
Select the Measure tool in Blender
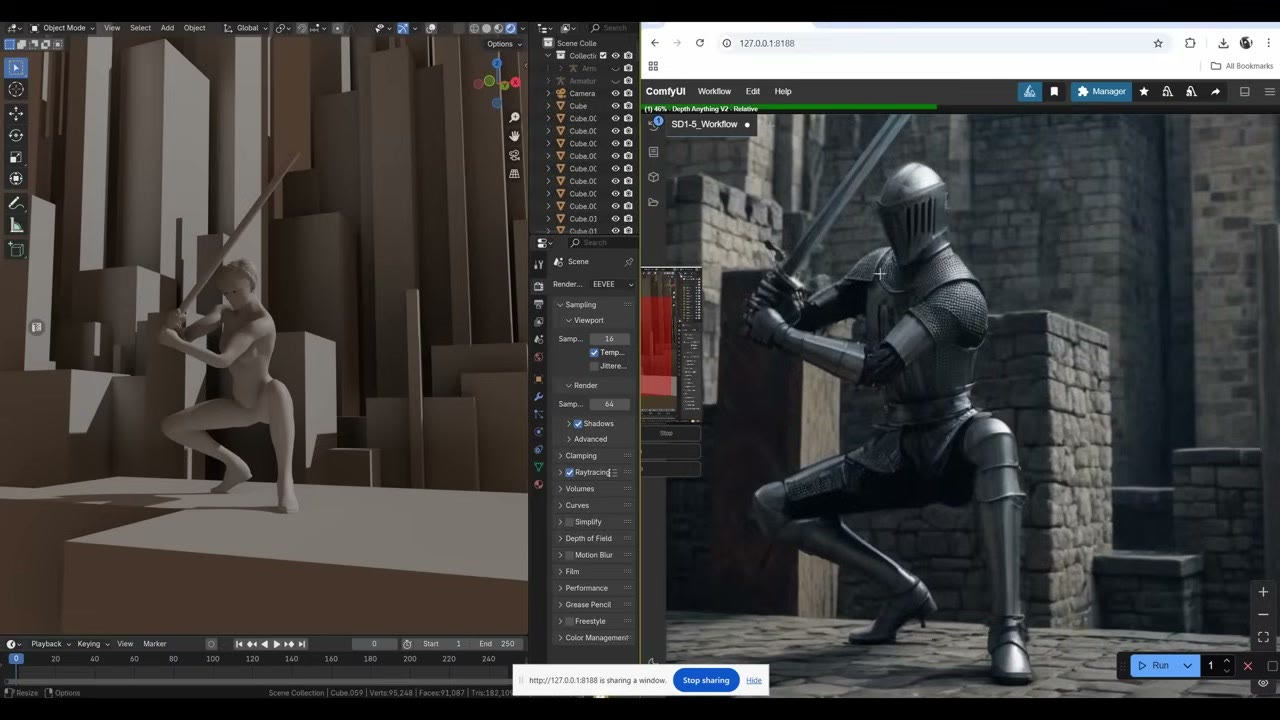point(16,225)
